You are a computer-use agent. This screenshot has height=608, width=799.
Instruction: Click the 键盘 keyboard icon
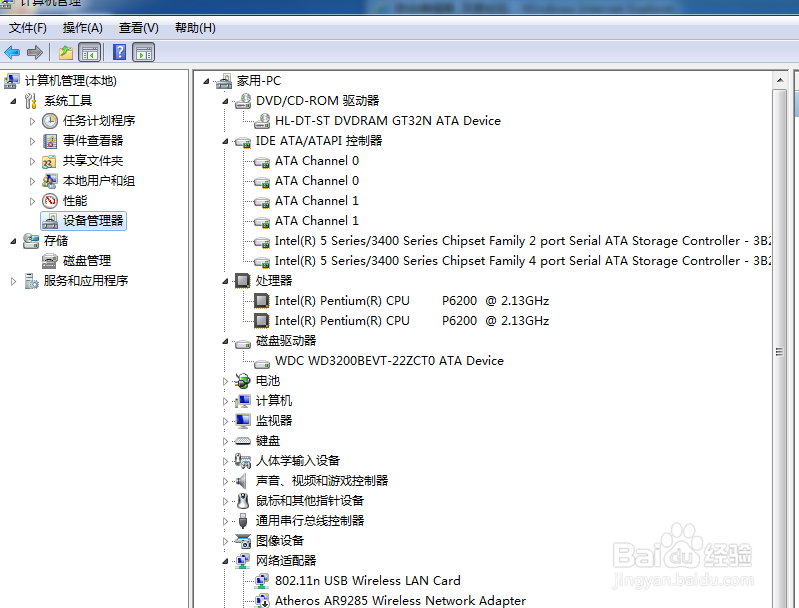[243, 441]
